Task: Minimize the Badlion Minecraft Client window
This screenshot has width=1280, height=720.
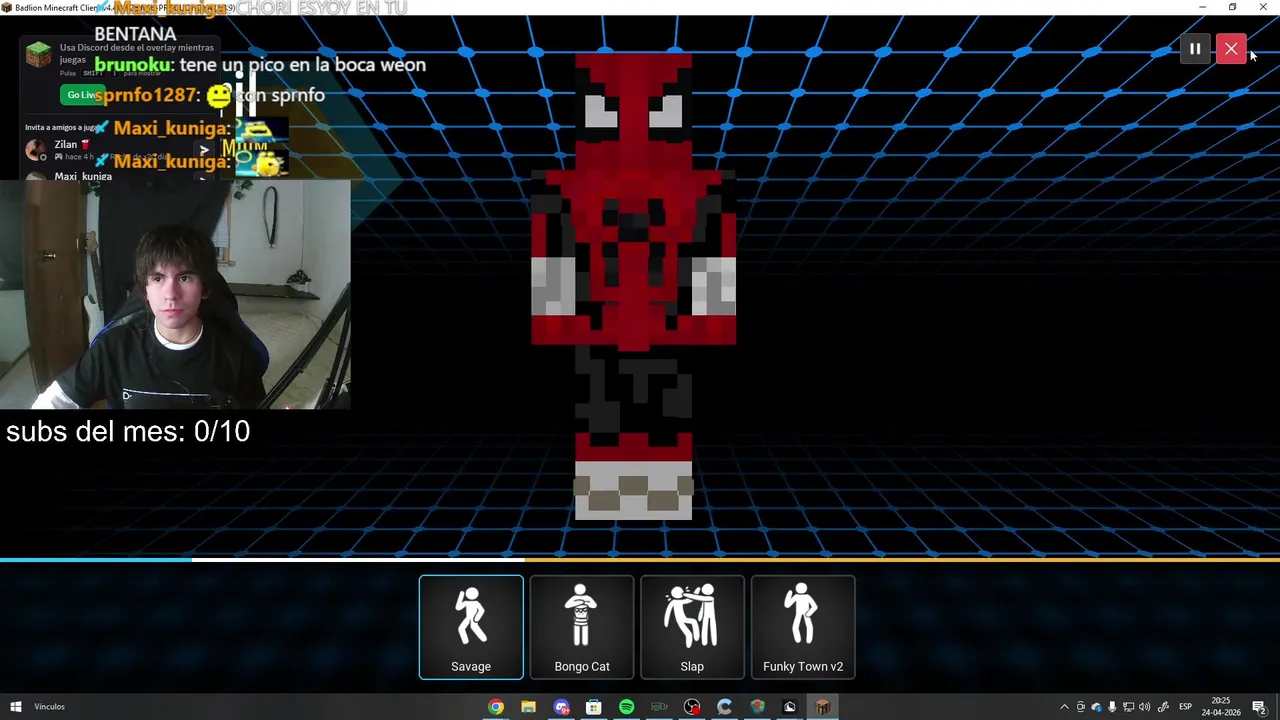Action: [x=1202, y=7]
